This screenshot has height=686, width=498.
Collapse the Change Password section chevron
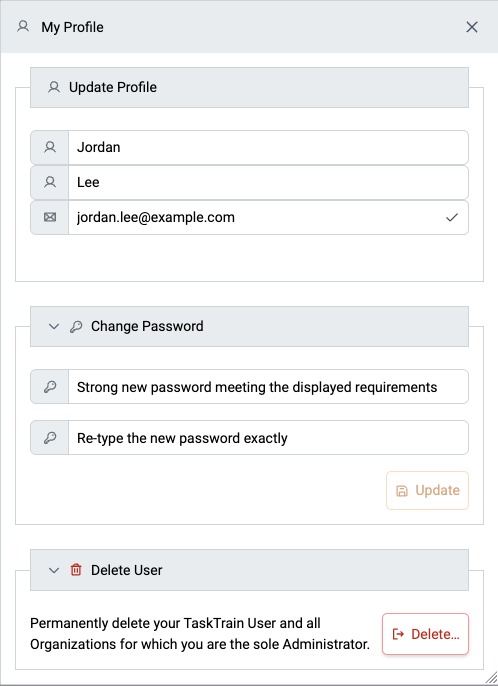54,326
